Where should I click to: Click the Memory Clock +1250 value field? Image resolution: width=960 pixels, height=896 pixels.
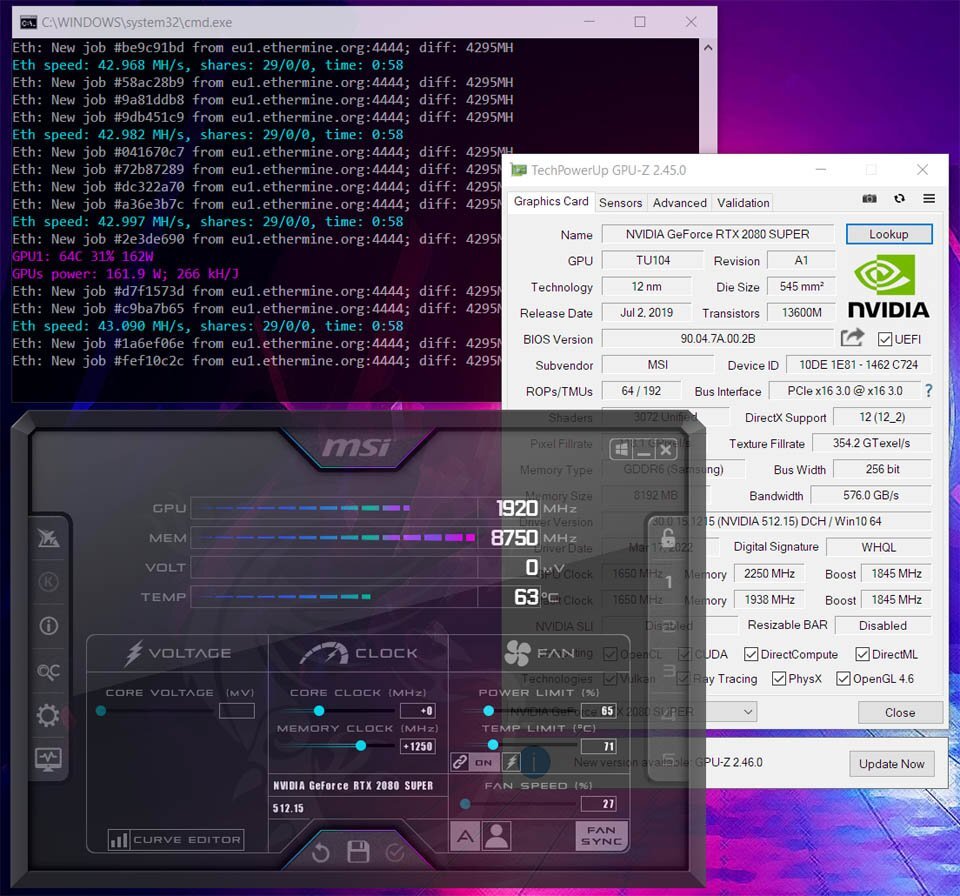[x=418, y=746]
